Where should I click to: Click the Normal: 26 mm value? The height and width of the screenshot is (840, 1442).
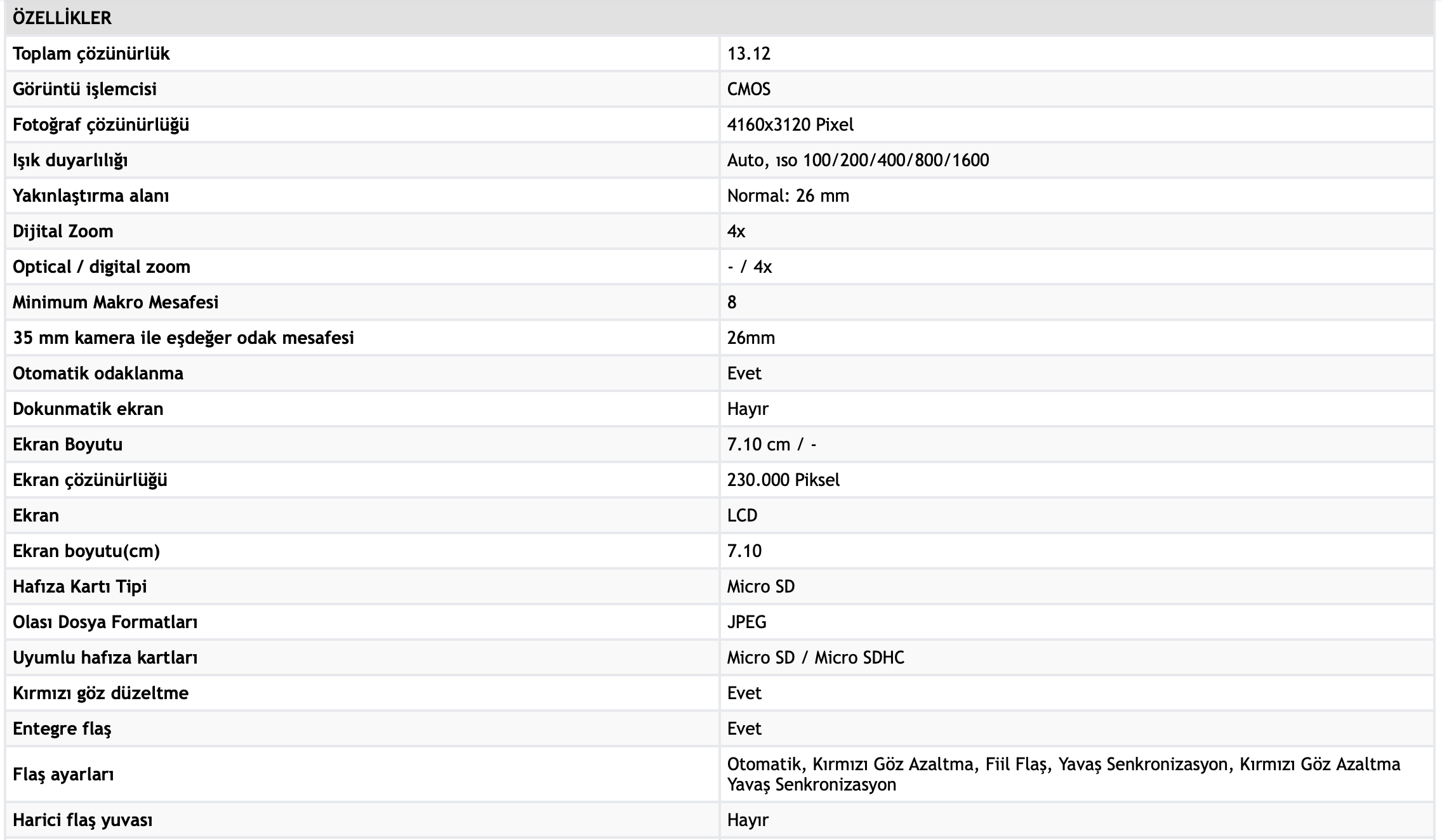[788, 196]
